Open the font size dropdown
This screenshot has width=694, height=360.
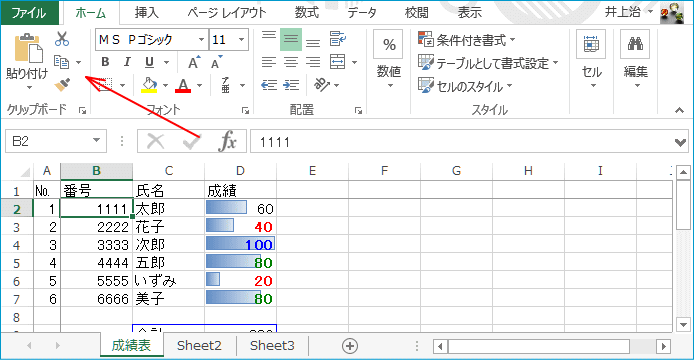242,39
